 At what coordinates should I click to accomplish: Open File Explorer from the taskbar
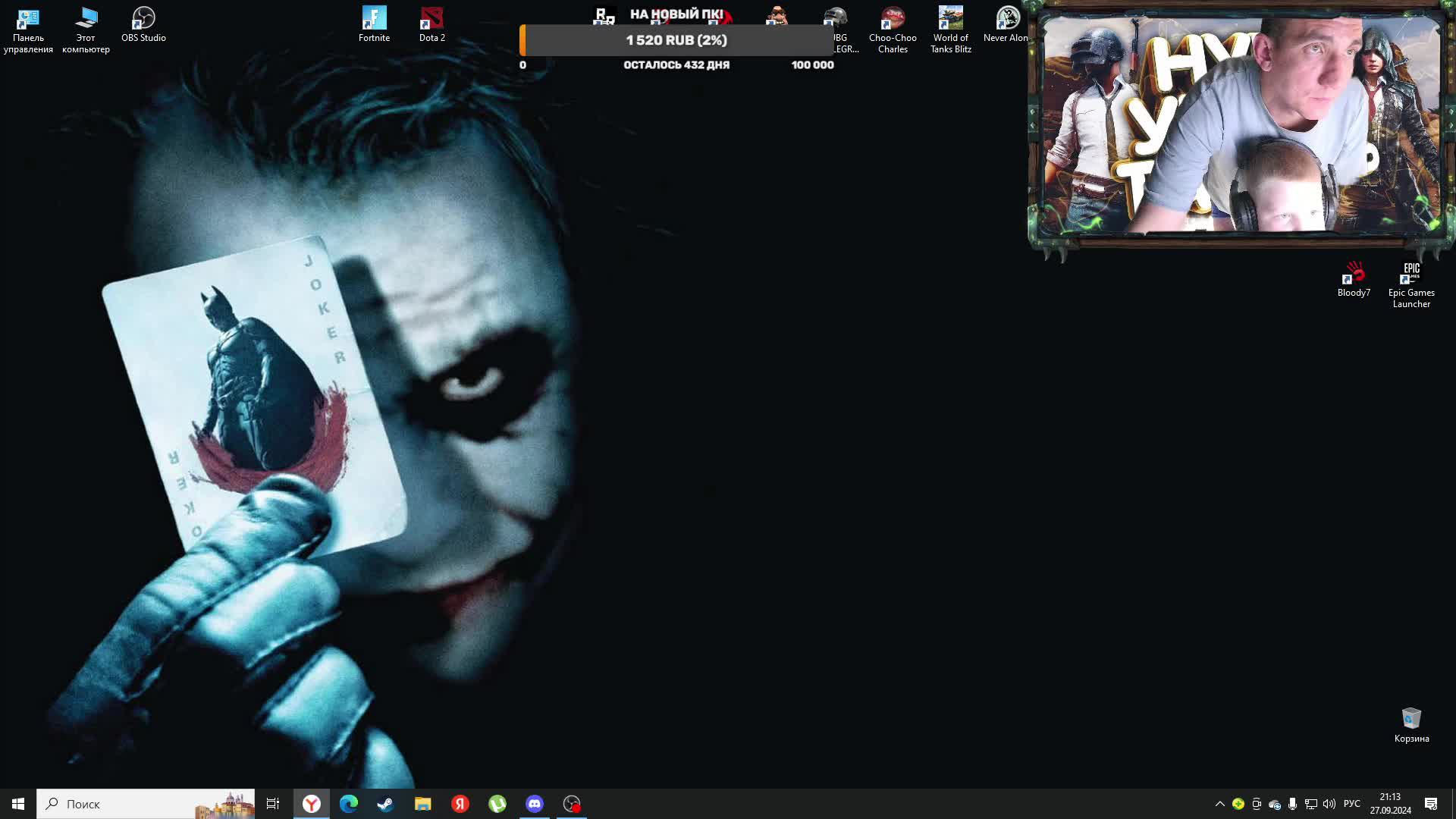pyautogui.click(x=422, y=804)
